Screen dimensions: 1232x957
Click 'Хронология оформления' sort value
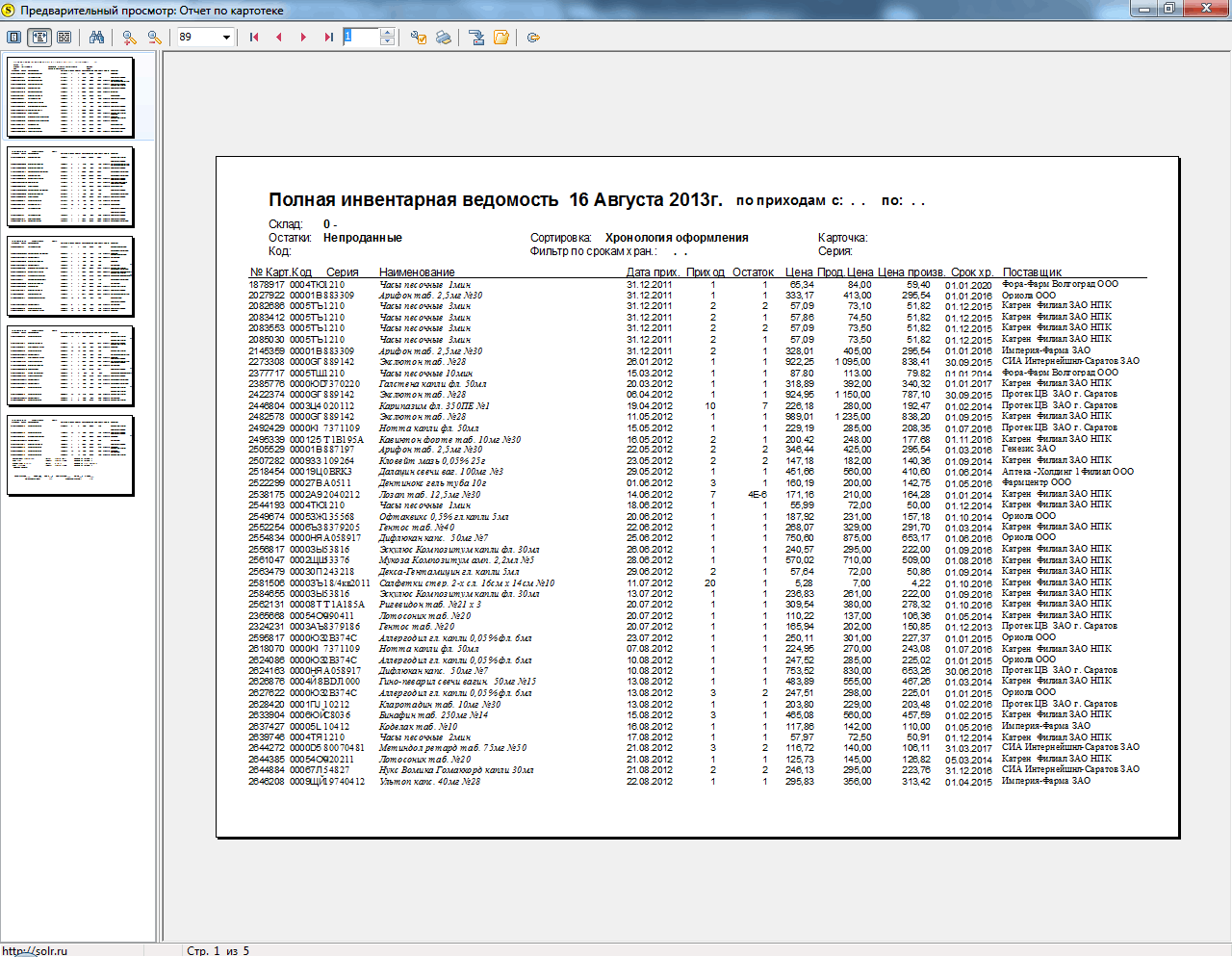pyautogui.click(x=677, y=238)
